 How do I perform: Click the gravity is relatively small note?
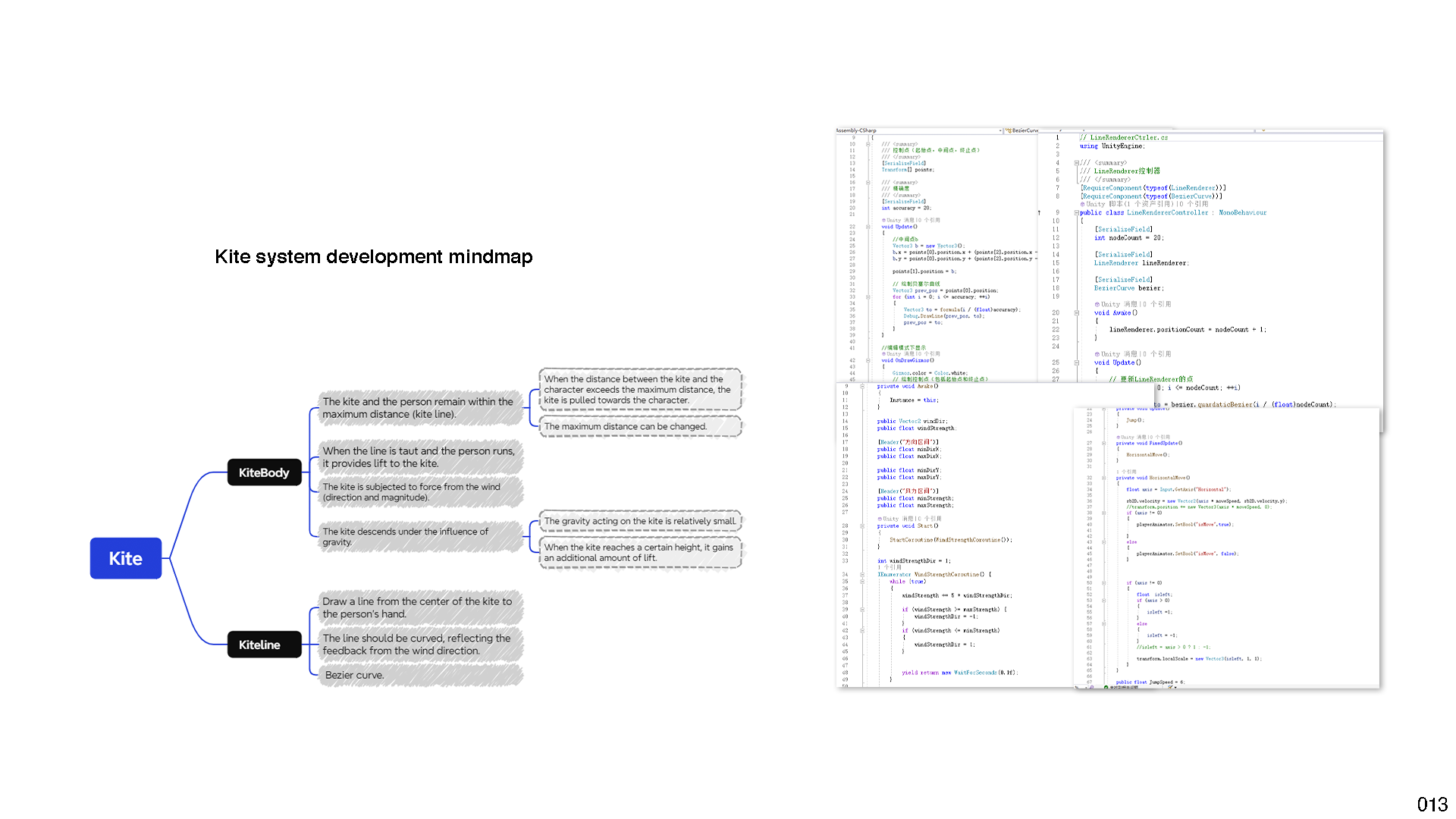coord(640,521)
